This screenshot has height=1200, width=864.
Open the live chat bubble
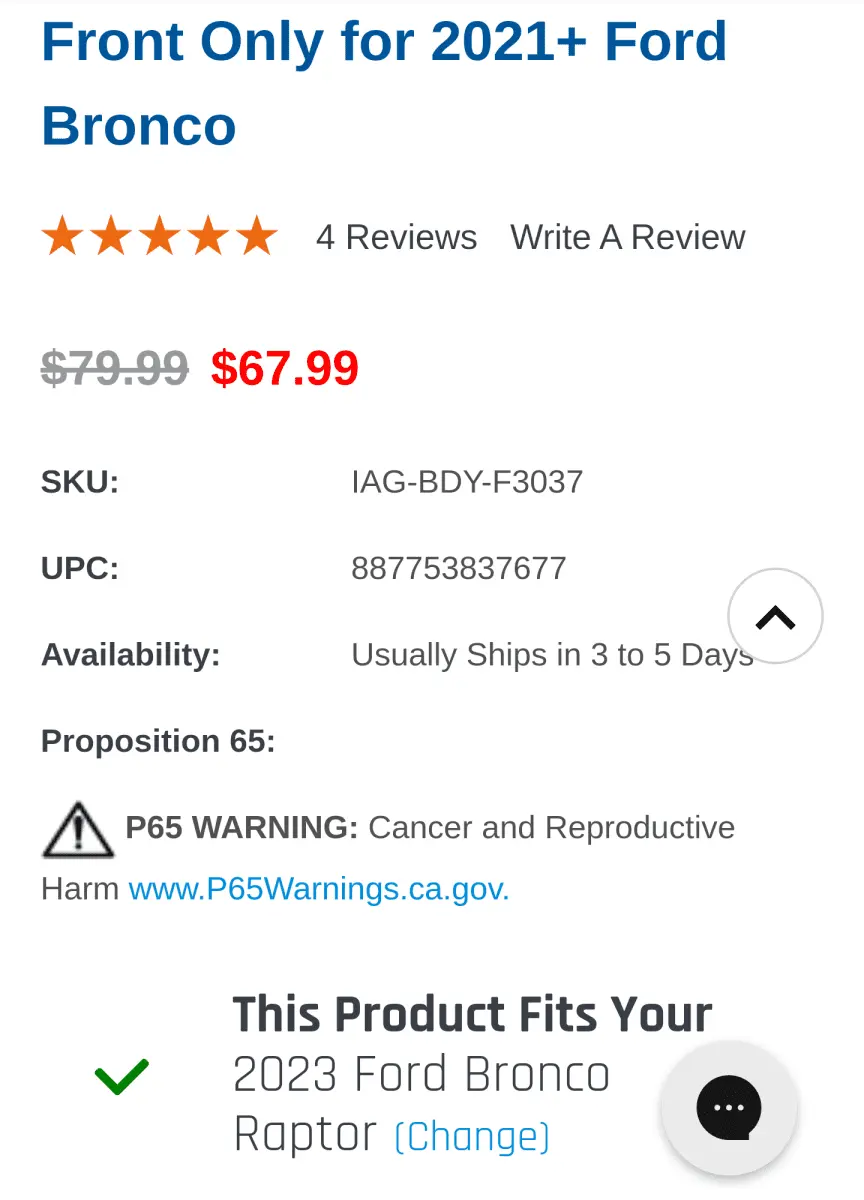pyautogui.click(x=729, y=1108)
